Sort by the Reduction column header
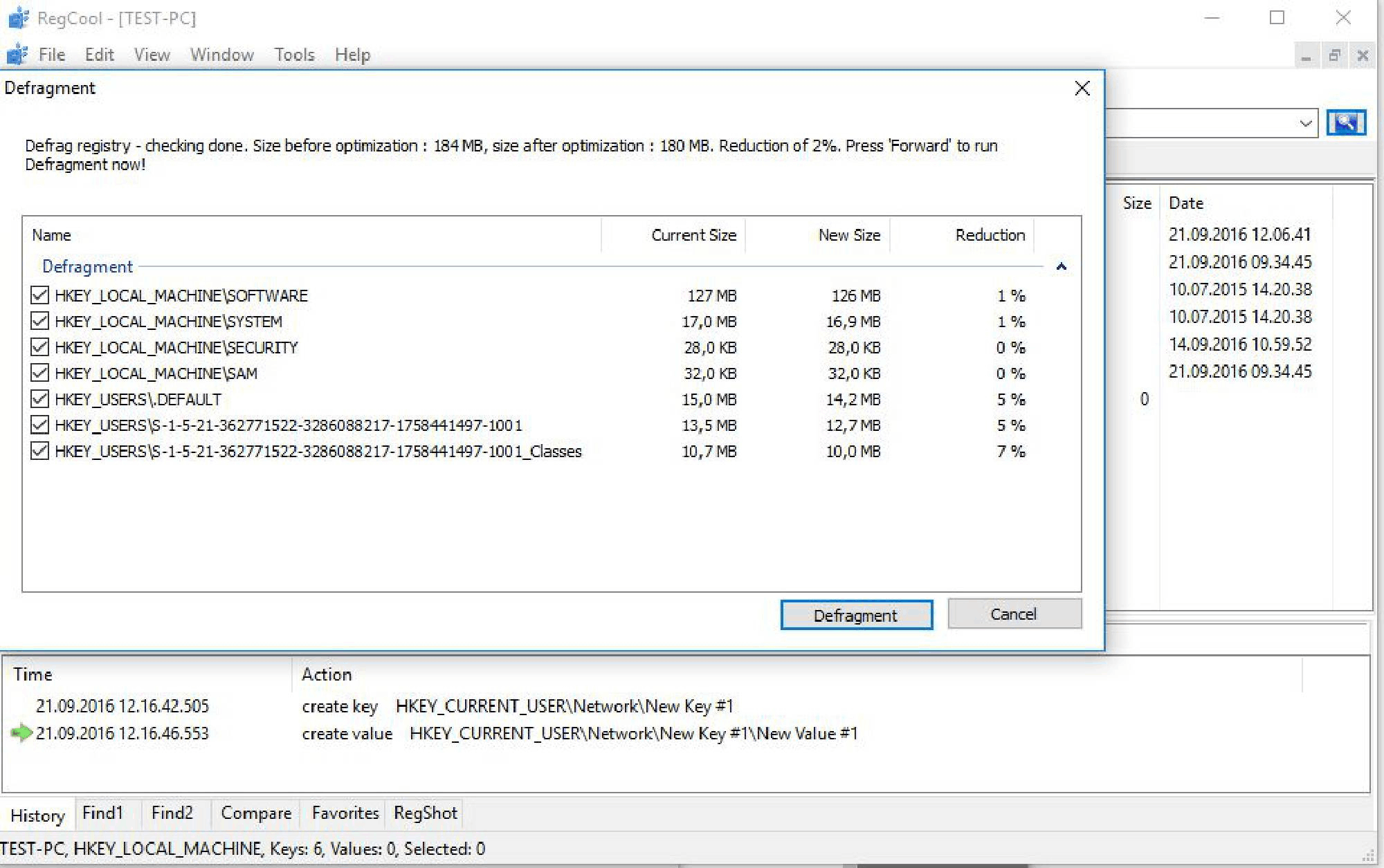1384x868 pixels. (990, 235)
